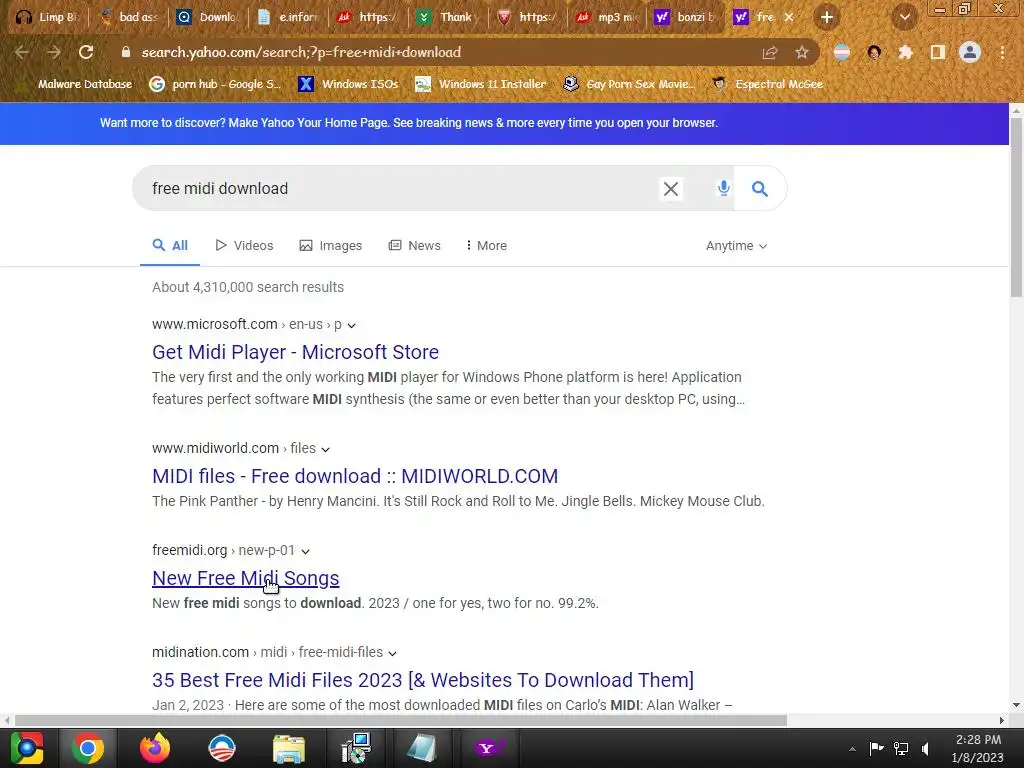
Task: Launch Firefox from the taskbar
Action: pyautogui.click(x=155, y=748)
